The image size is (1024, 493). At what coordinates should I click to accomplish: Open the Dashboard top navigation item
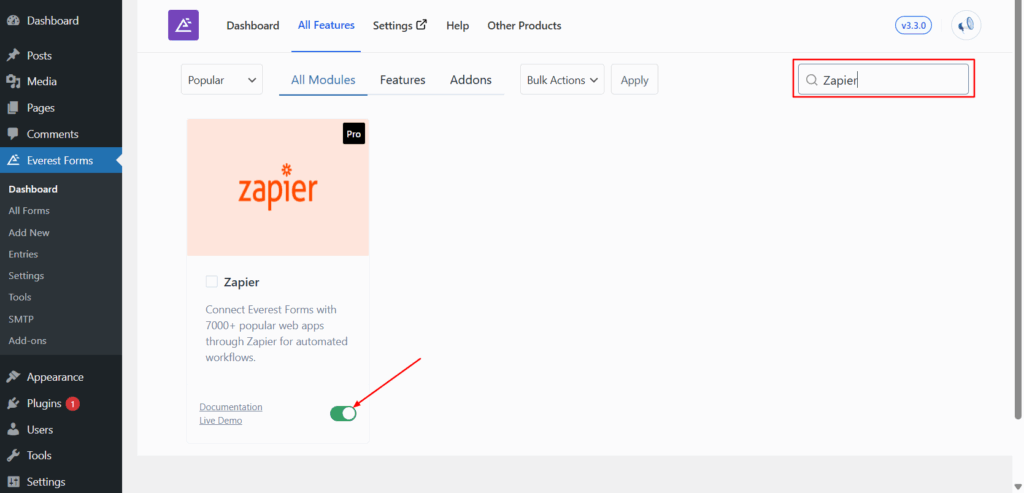253,25
